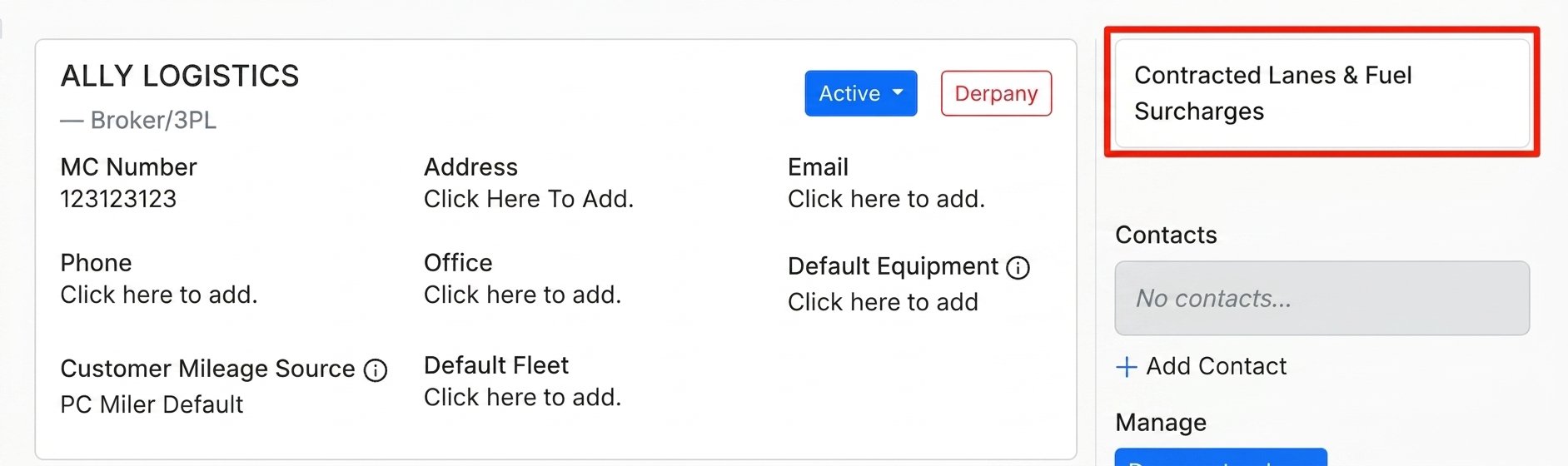Set Default Equipment via 'Click here to add'
The width and height of the screenshot is (1568, 466).
(x=883, y=302)
